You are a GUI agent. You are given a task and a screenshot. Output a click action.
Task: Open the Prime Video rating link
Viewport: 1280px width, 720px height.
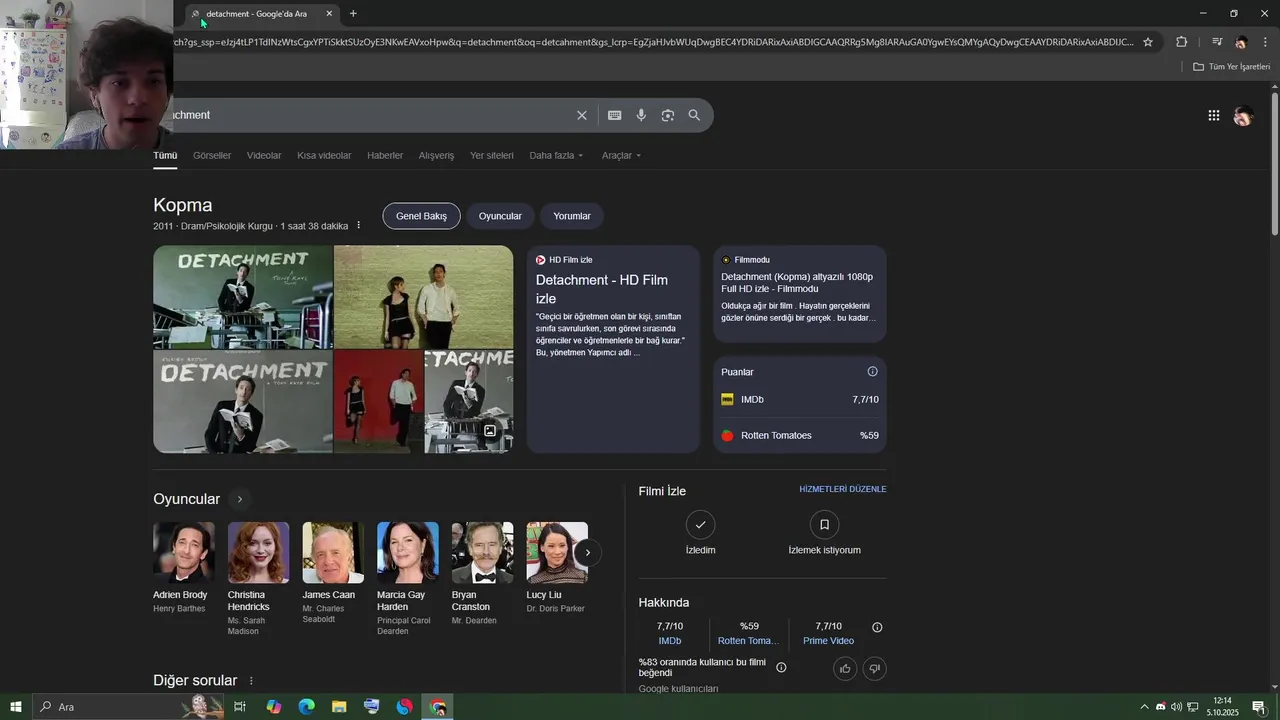click(x=828, y=641)
